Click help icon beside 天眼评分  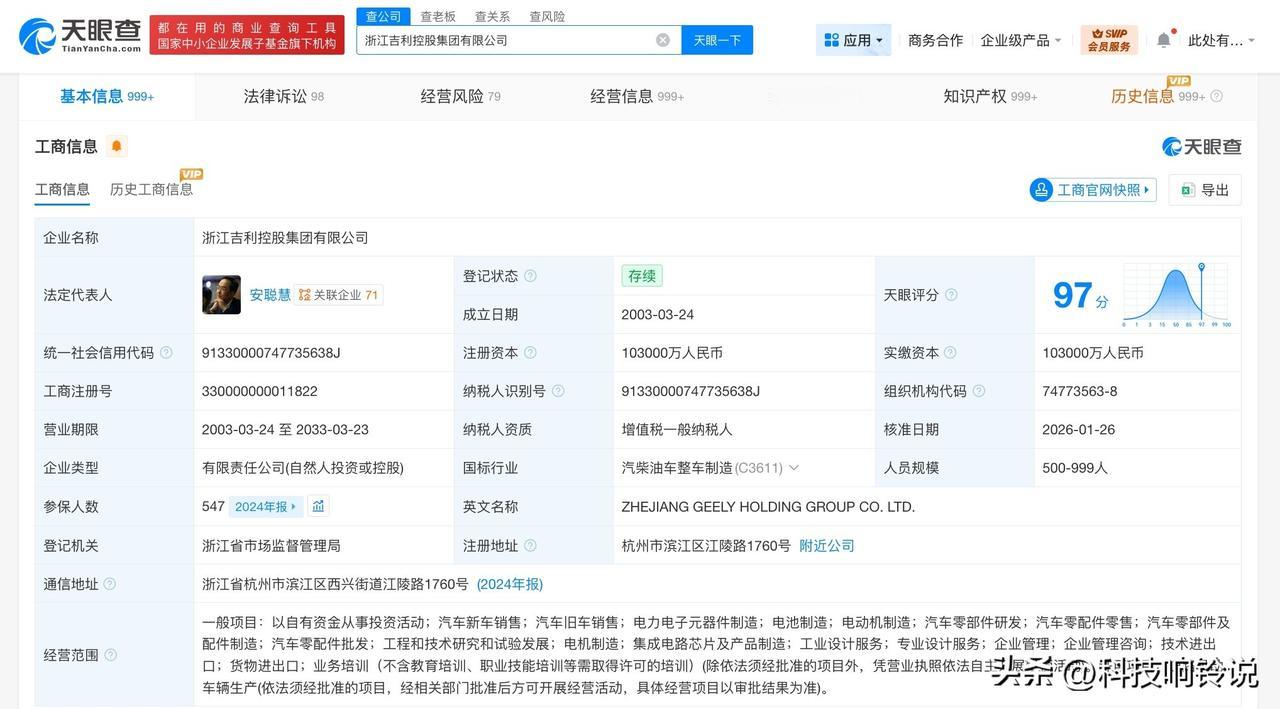click(x=951, y=295)
